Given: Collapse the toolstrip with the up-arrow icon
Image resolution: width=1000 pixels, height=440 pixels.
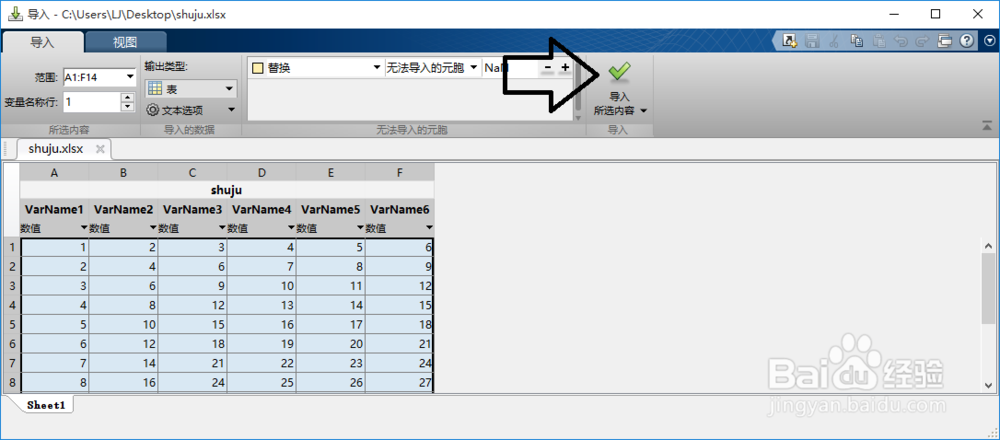Looking at the screenshot, I should [x=988, y=126].
